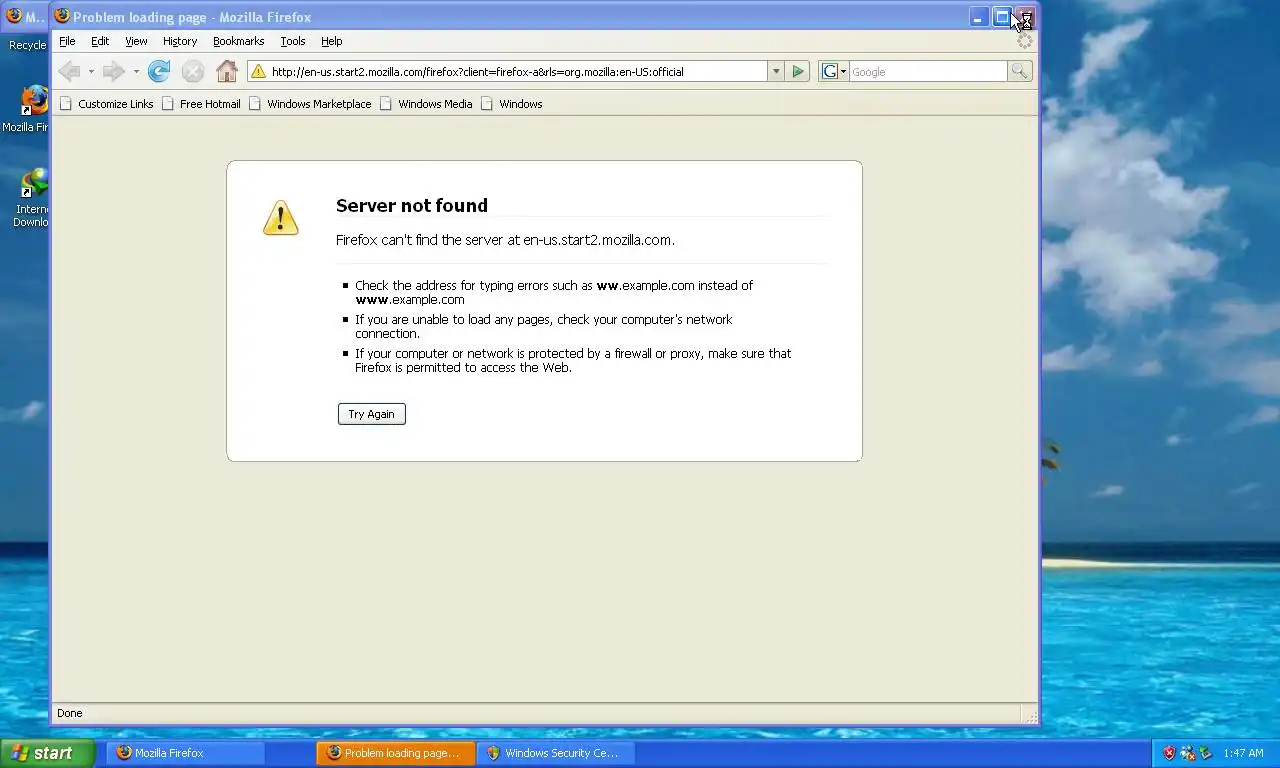Open the last bookmark labeled Windows
1280x768 pixels.
512,104
